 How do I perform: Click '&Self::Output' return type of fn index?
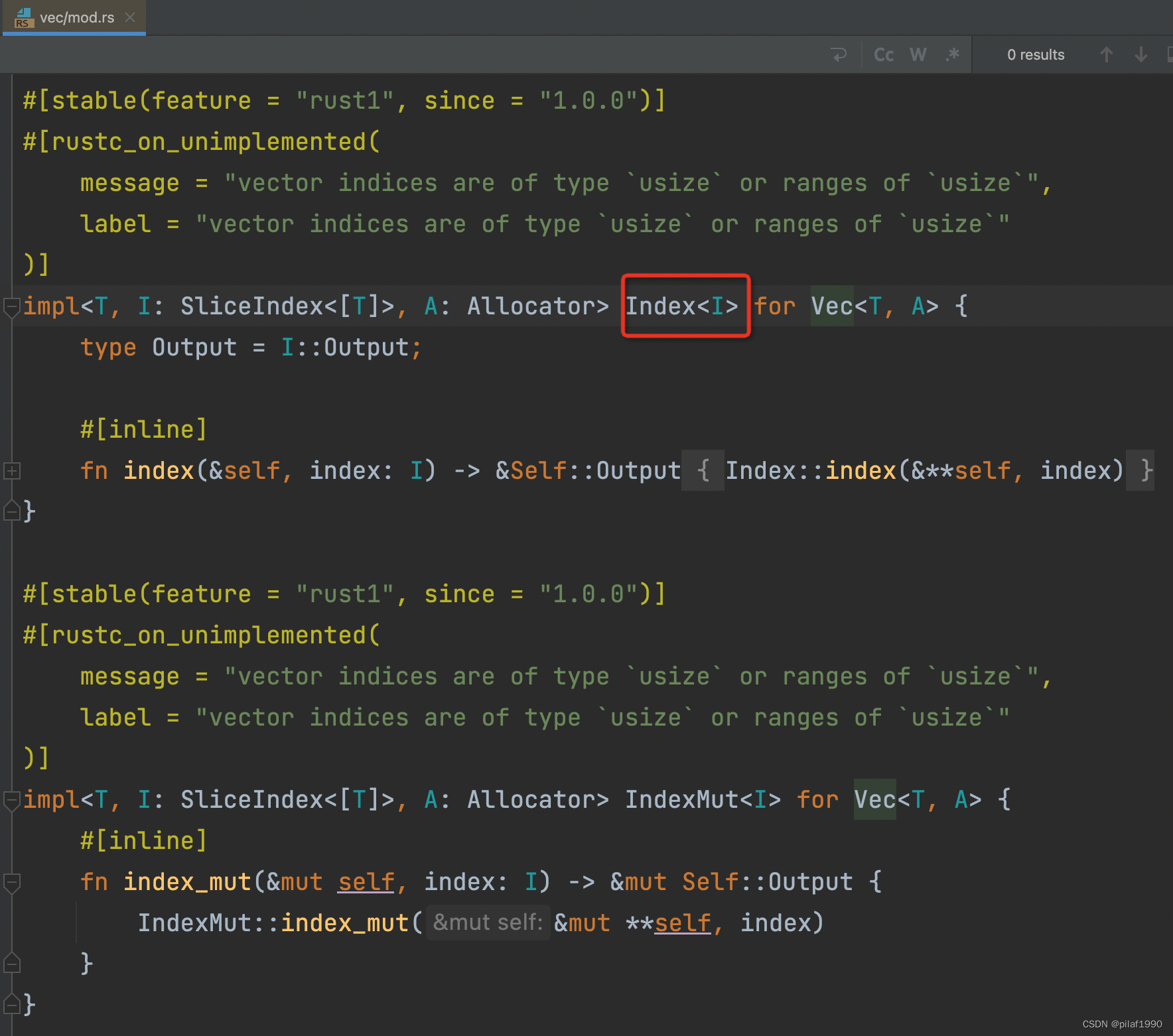(588, 471)
